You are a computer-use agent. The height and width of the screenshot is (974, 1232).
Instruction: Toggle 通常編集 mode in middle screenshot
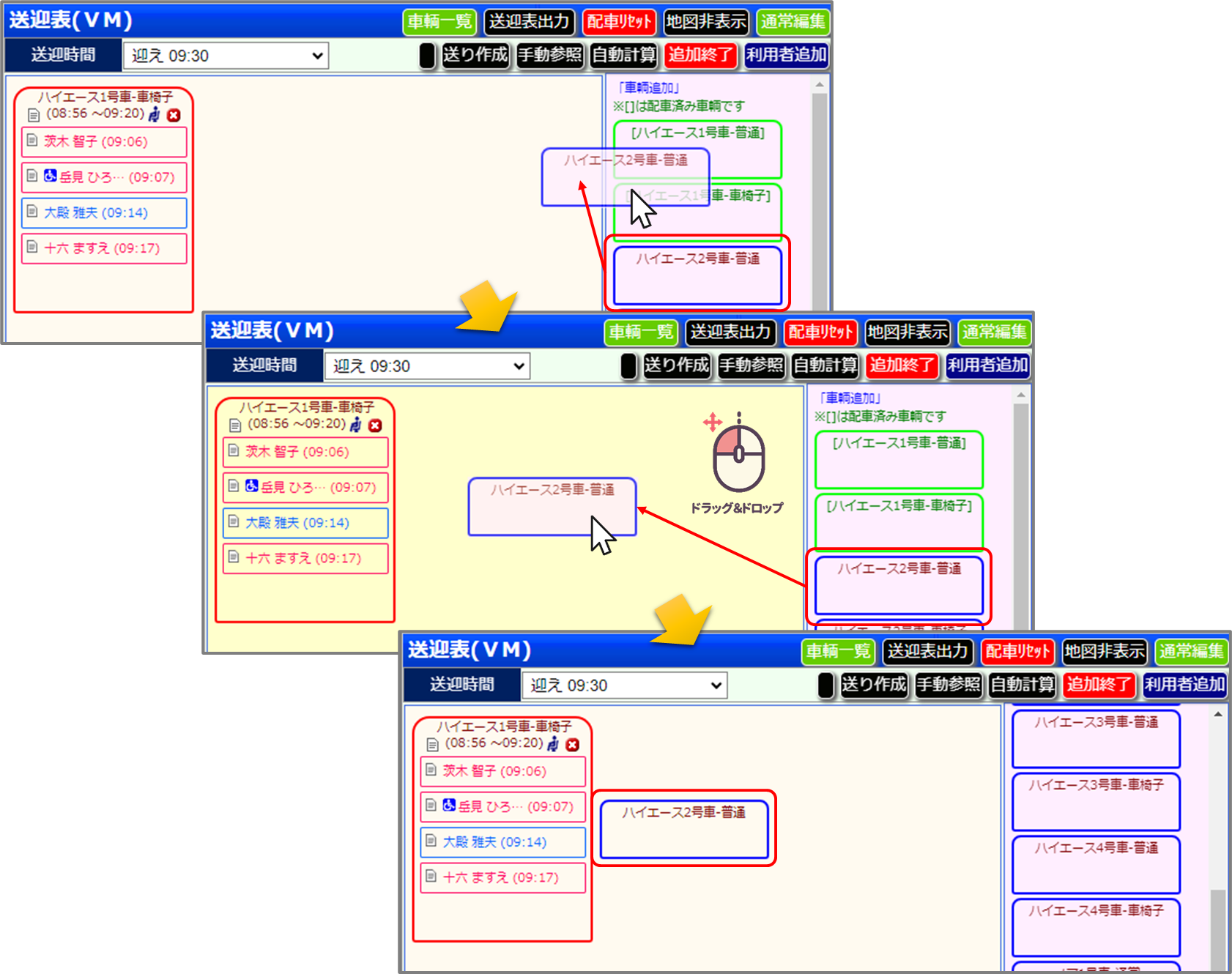[994, 332]
